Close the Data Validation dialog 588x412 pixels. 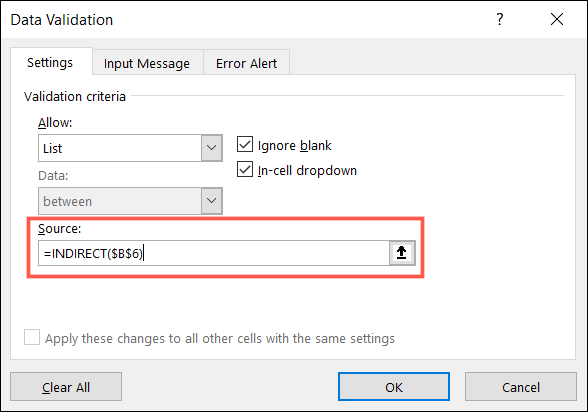coord(557,19)
